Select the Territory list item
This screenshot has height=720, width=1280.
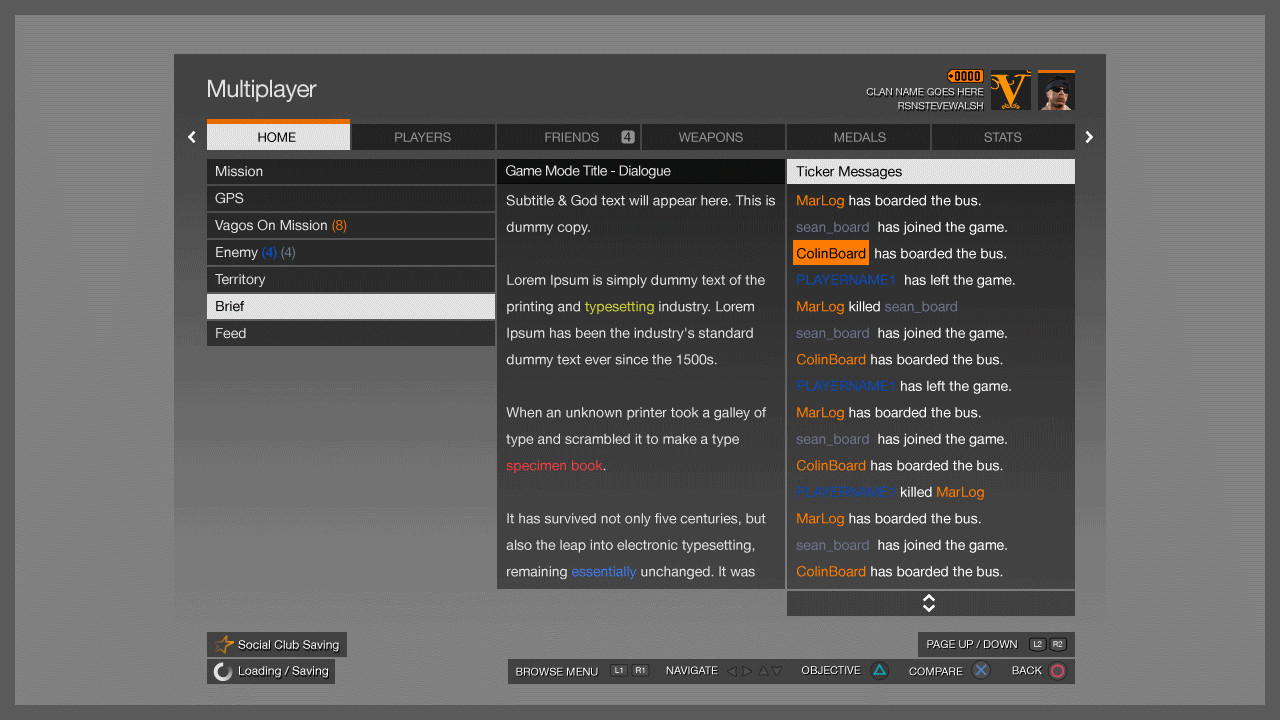click(x=350, y=280)
